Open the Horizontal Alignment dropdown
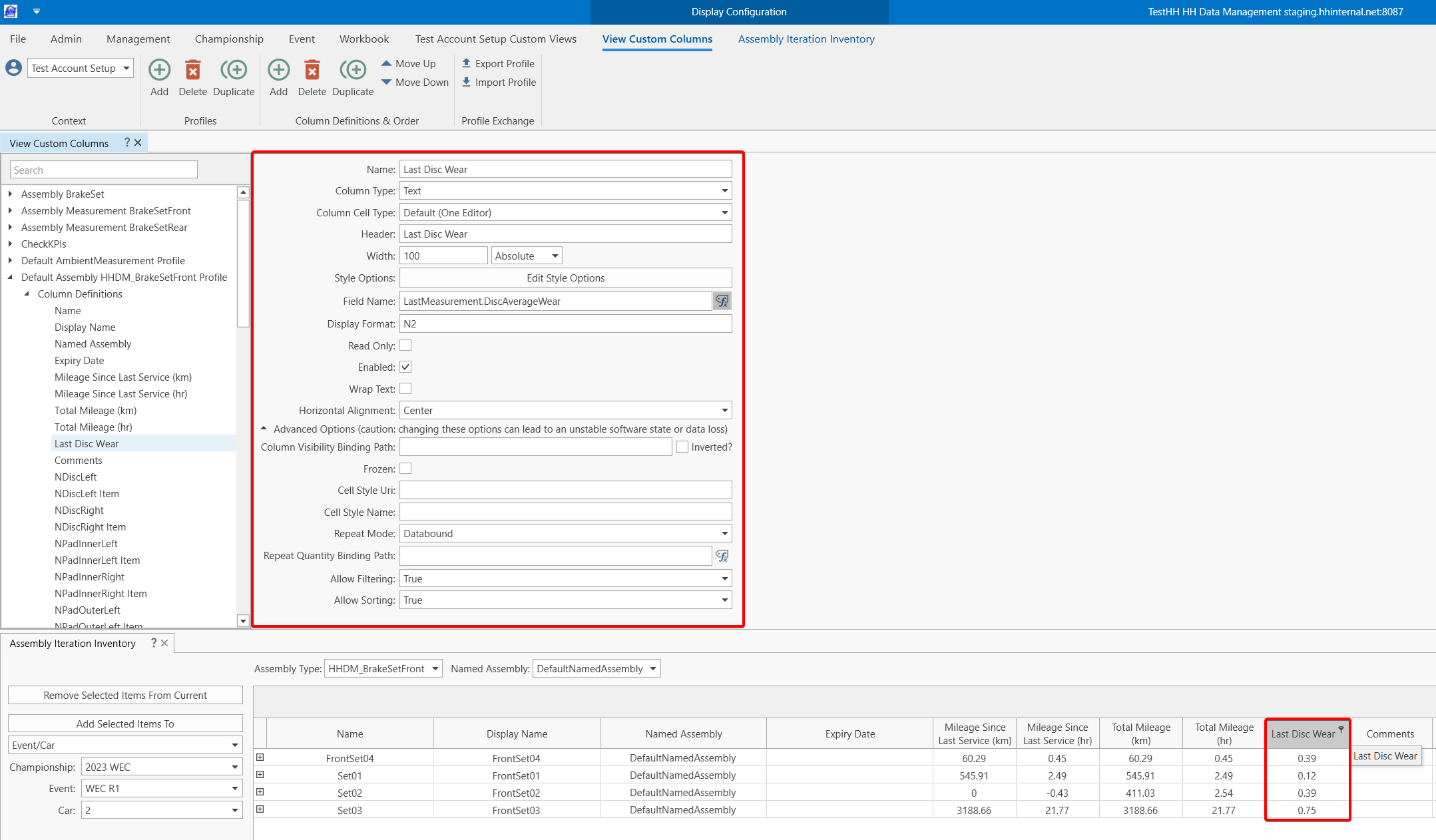 coord(724,411)
